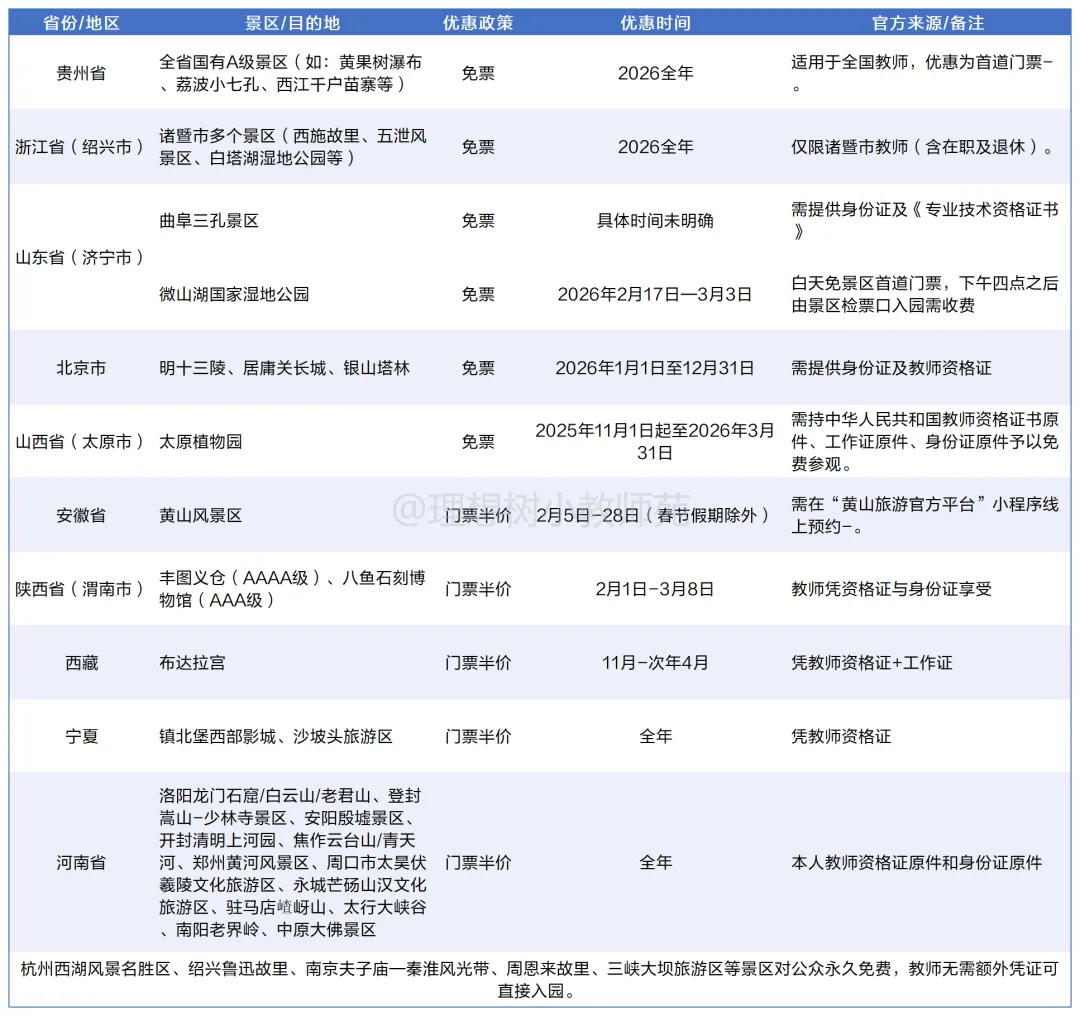Click the 黄山旅游官方平台 remark cell
The width and height of the screenshot is (1080, 1016).
[x=924, y=515]
